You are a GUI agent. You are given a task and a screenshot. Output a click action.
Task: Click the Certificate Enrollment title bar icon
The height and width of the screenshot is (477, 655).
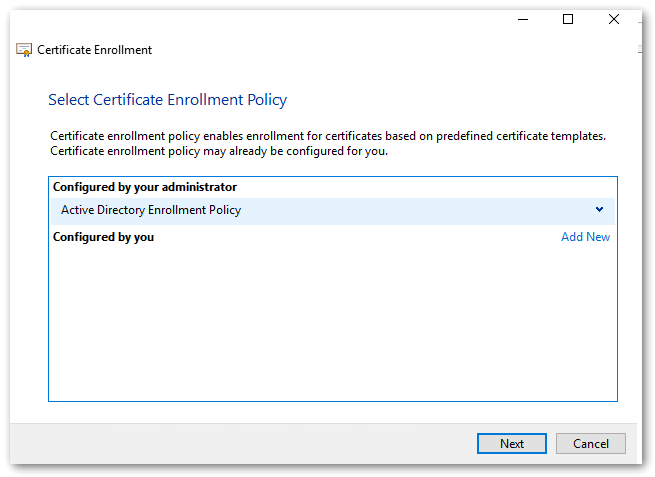click(25, 49)
